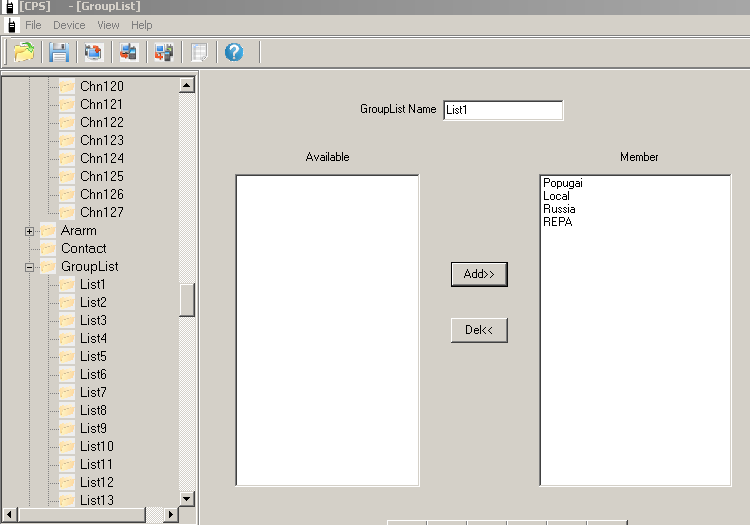Click the Open file folder toolbar icon
Viewport: 750px width, 525px height.
click(x=24, y=52)
